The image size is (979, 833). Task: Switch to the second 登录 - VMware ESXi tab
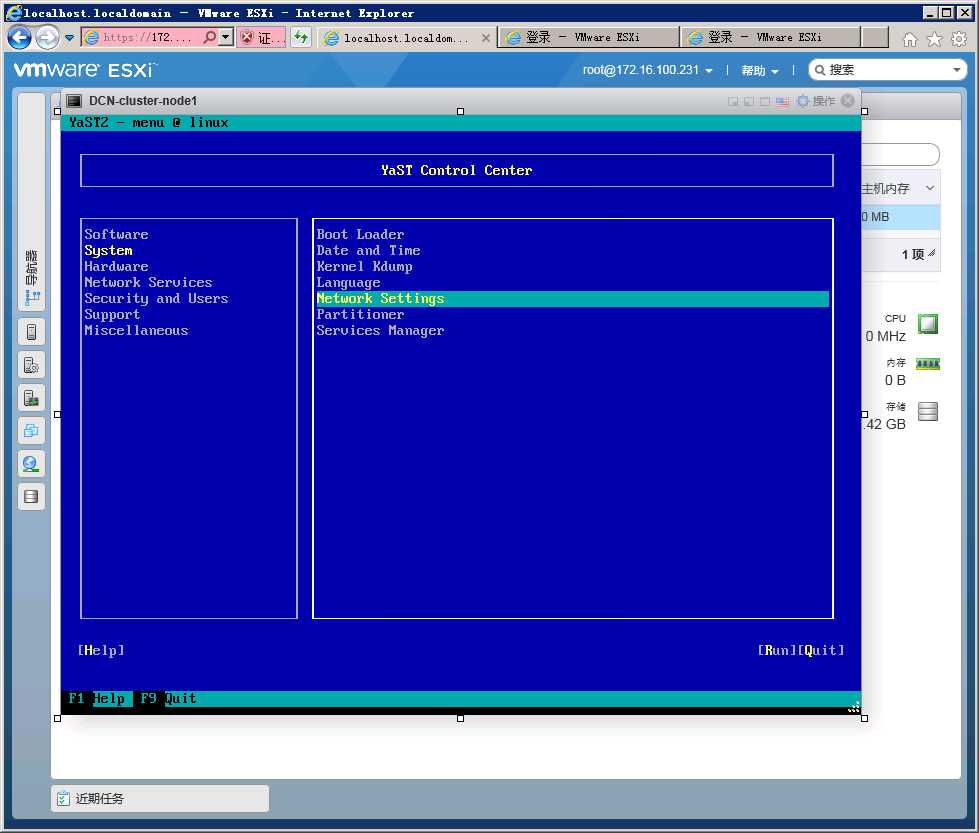[770, 37]
